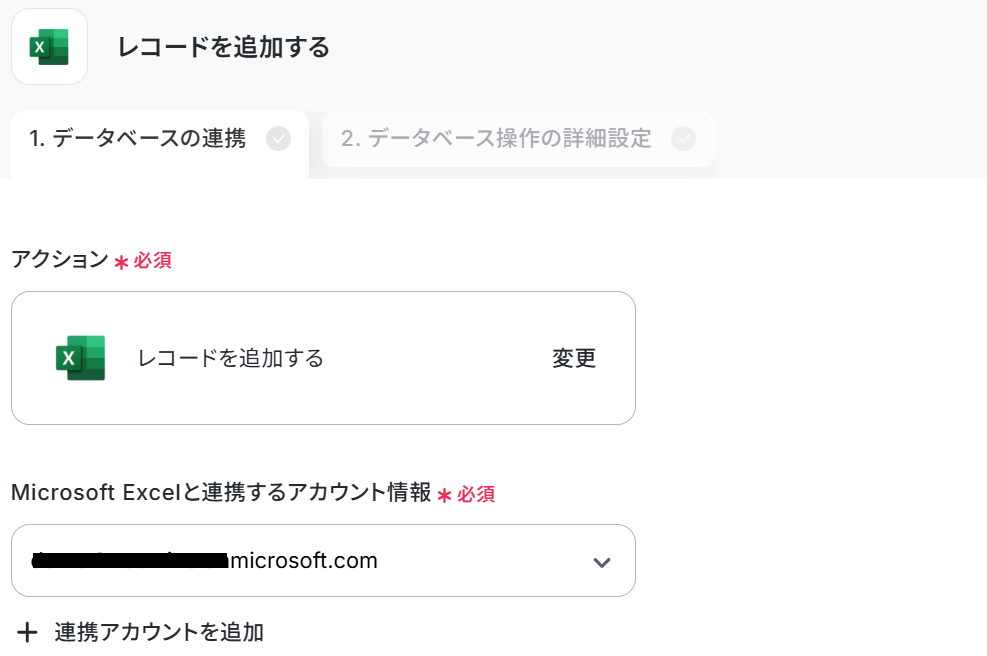Viewport: 987px width, 656px height.
Task: Click the Excel icon in the header
Action: click(x=49, y=46)
